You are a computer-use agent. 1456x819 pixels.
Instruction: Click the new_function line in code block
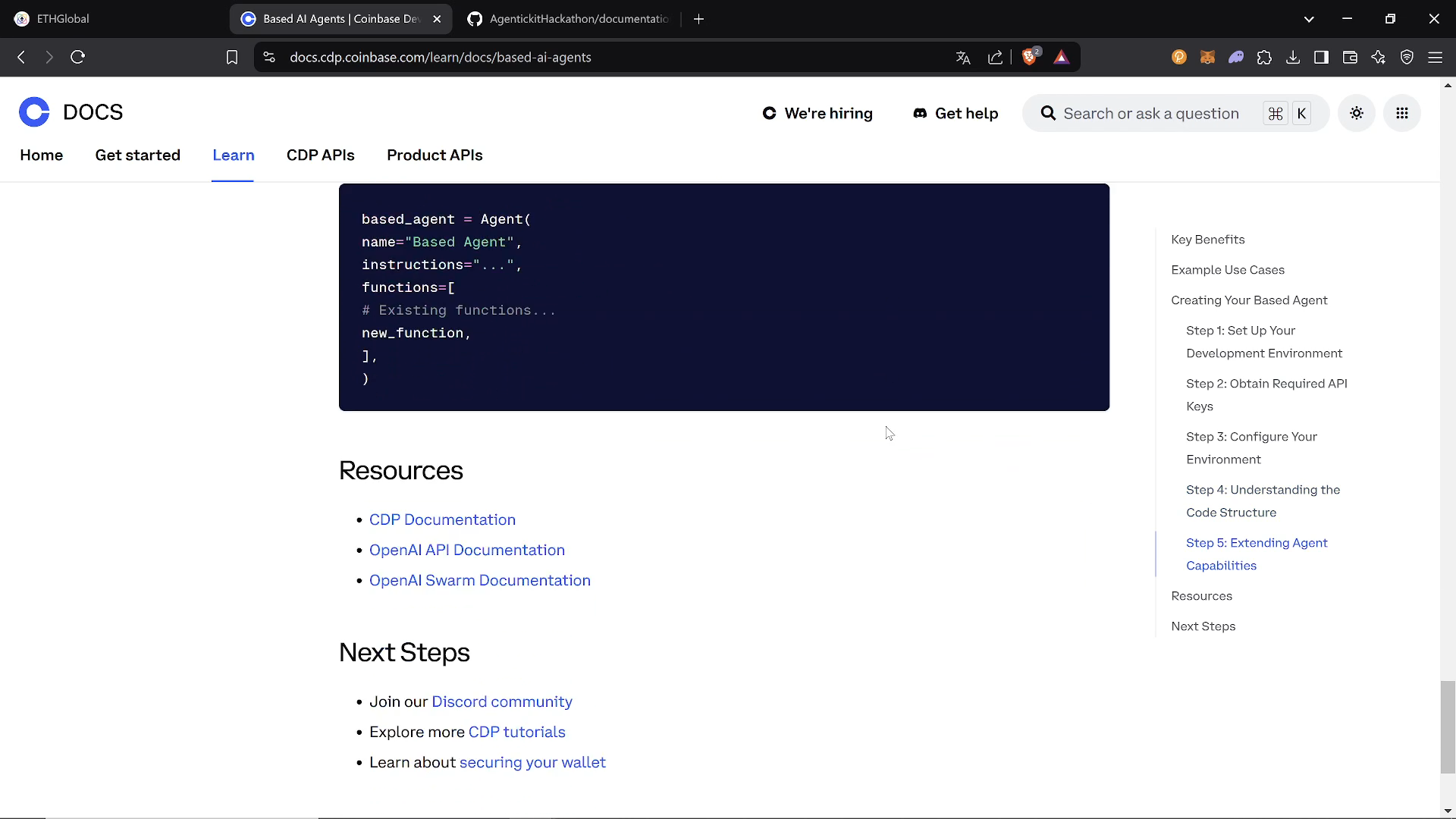coord(416,333)
